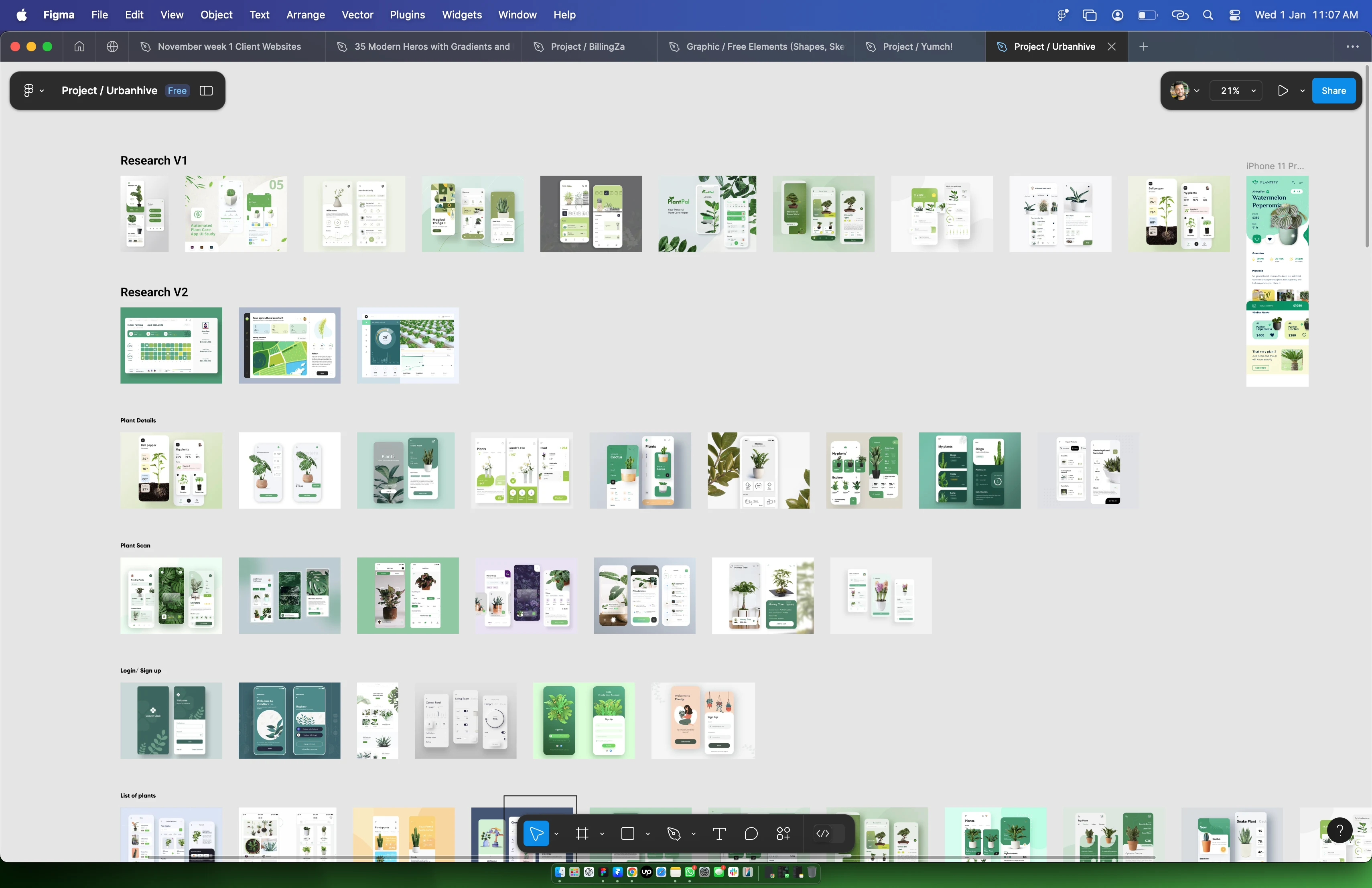The height and width of the screenshot is (888, 1372).
Task: Open the globe Community icon
Action: coord(112,47)
